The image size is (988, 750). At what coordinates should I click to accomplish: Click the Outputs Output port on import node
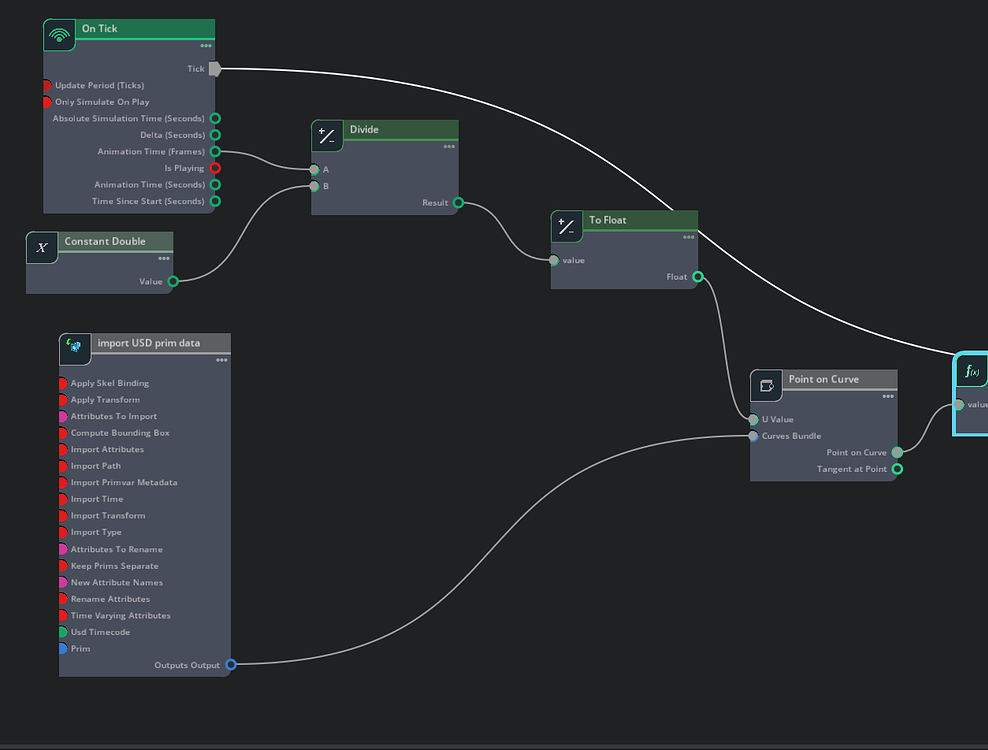pyautogui.click(x=231, y=664)
